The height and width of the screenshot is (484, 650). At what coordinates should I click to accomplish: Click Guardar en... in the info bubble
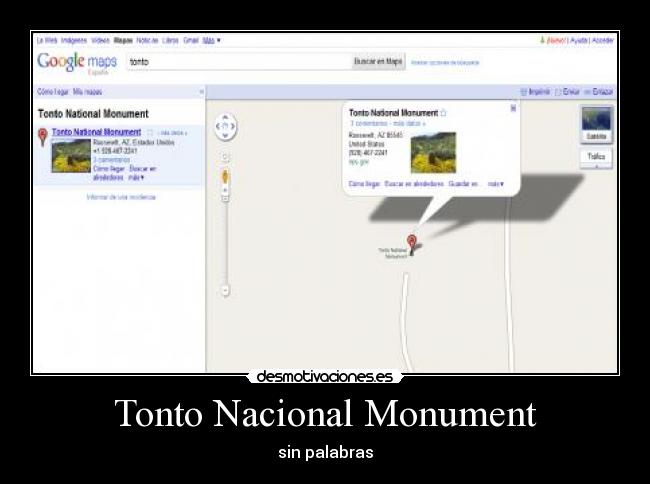463,184
